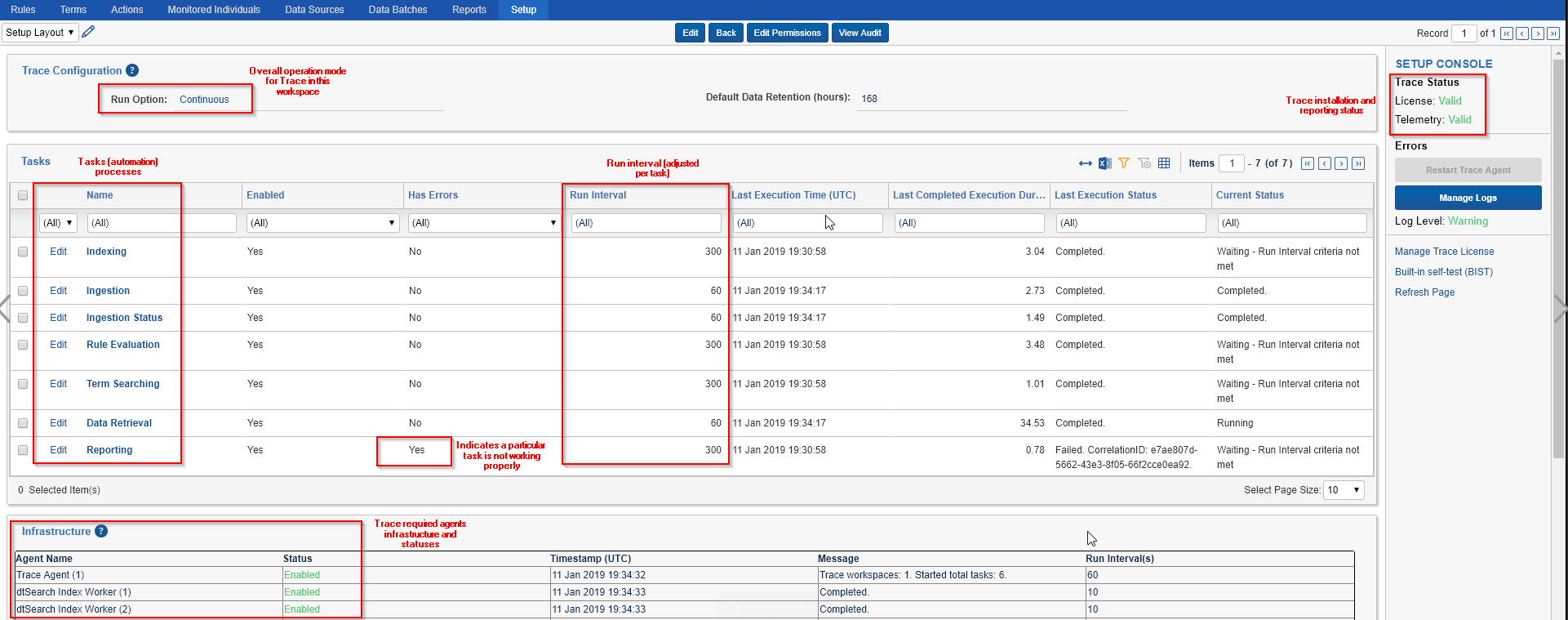Image resolution: width=1568 pixels, height=620 pixels.
Task: Go to next page of Tasks items
Action: [1341, 163]
